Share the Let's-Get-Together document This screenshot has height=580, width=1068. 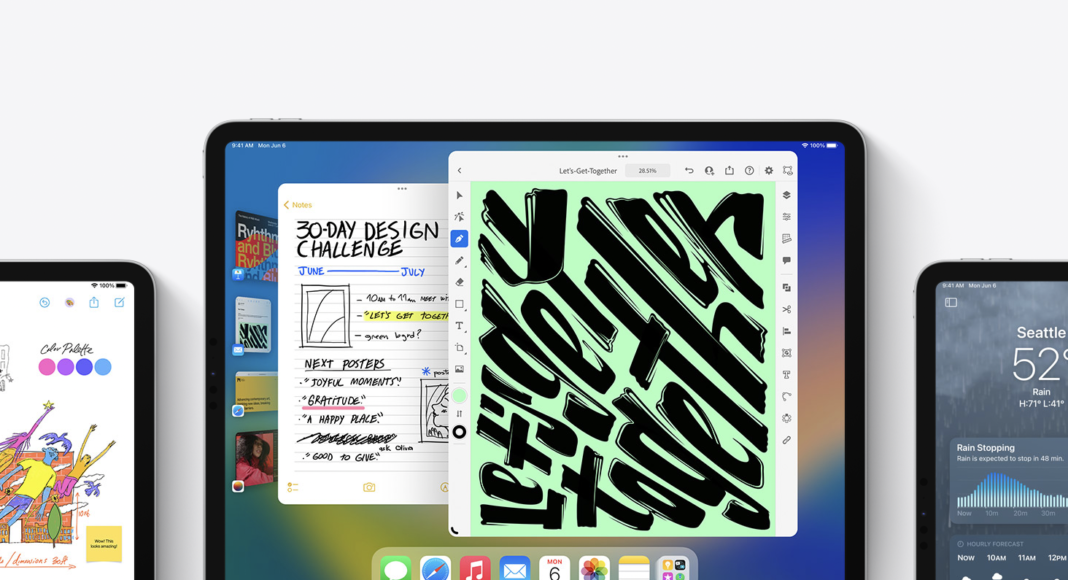coord(729,171)
